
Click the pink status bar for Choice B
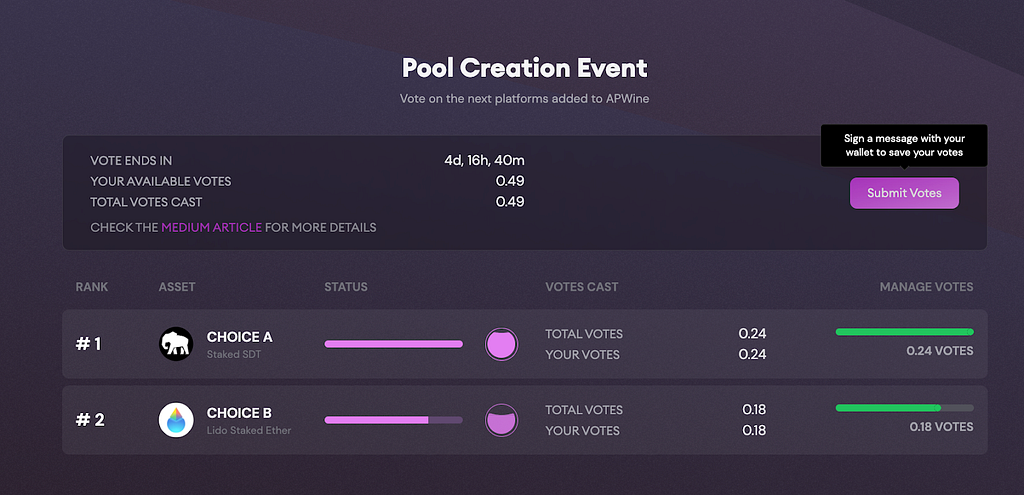coord(394,420)
